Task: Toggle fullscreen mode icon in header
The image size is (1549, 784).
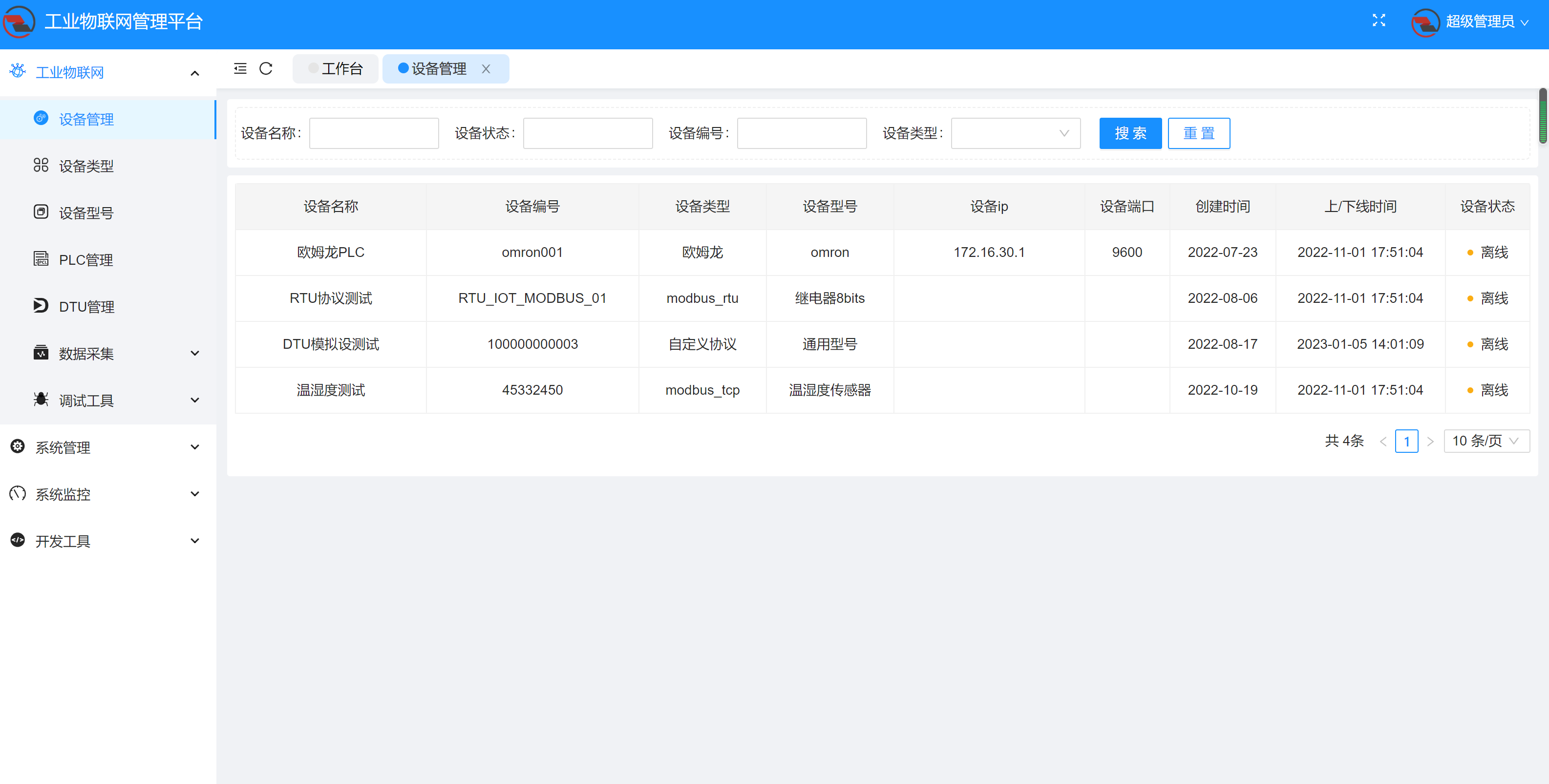Action: click(1379, 21)
